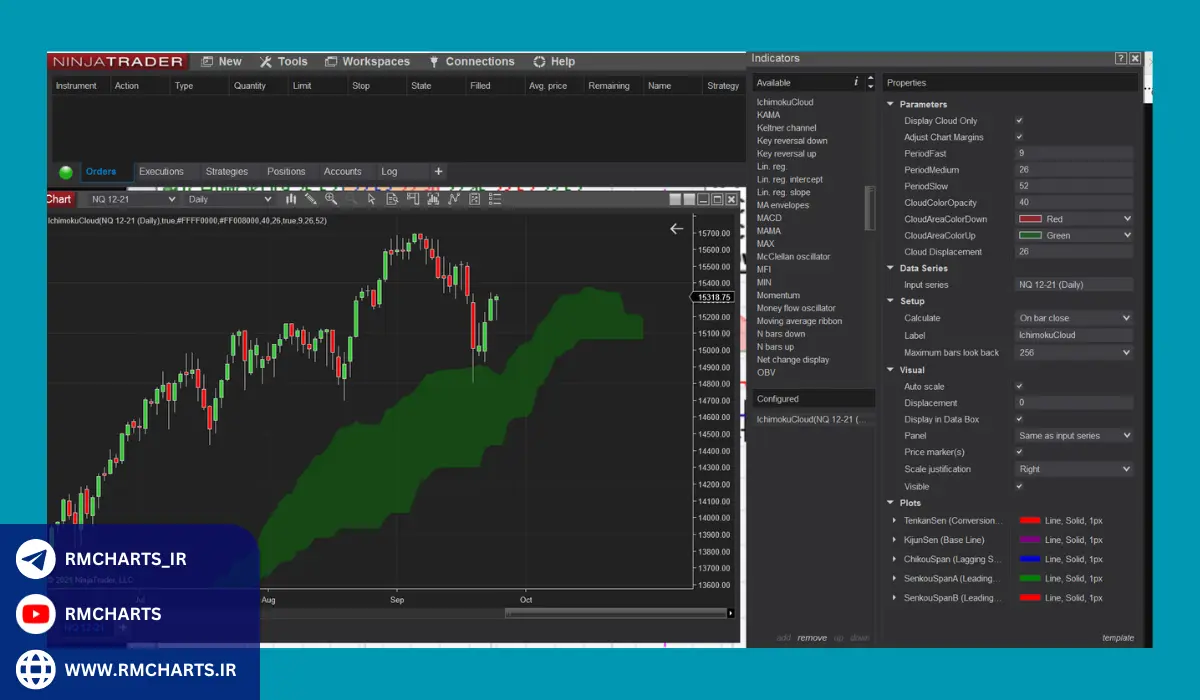The image size is (1200, 700).
Task: Click the info icon beside Available
Action: click(x=856, y=82)
